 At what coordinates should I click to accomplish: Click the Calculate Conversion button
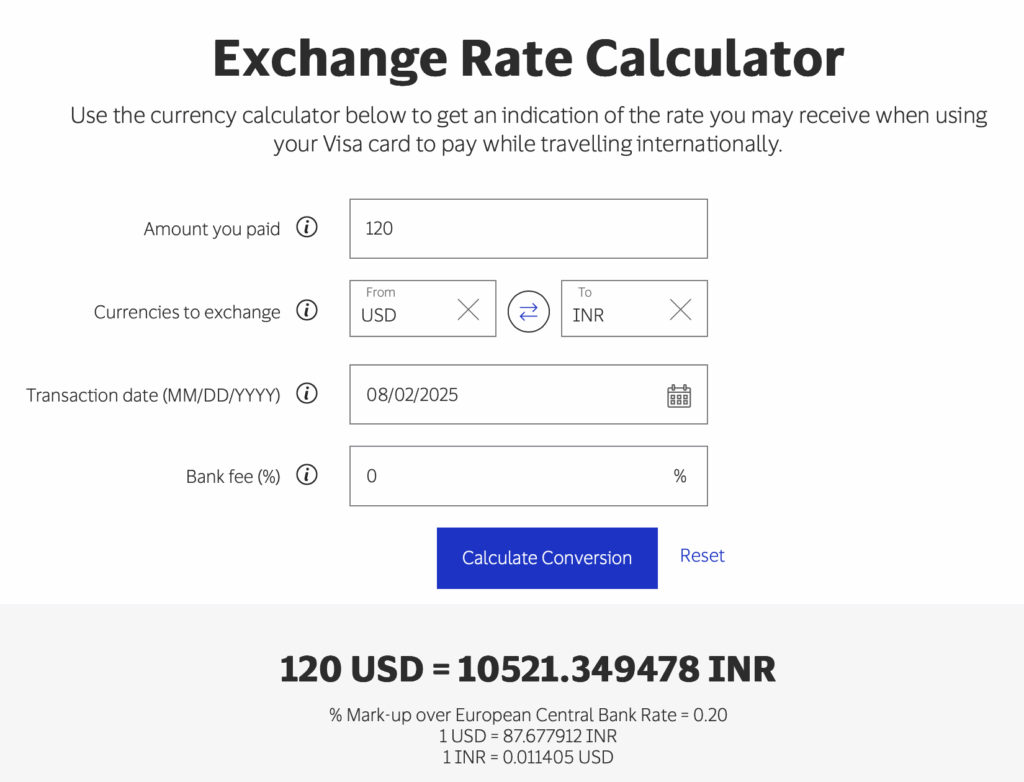(x=546, y=558)
